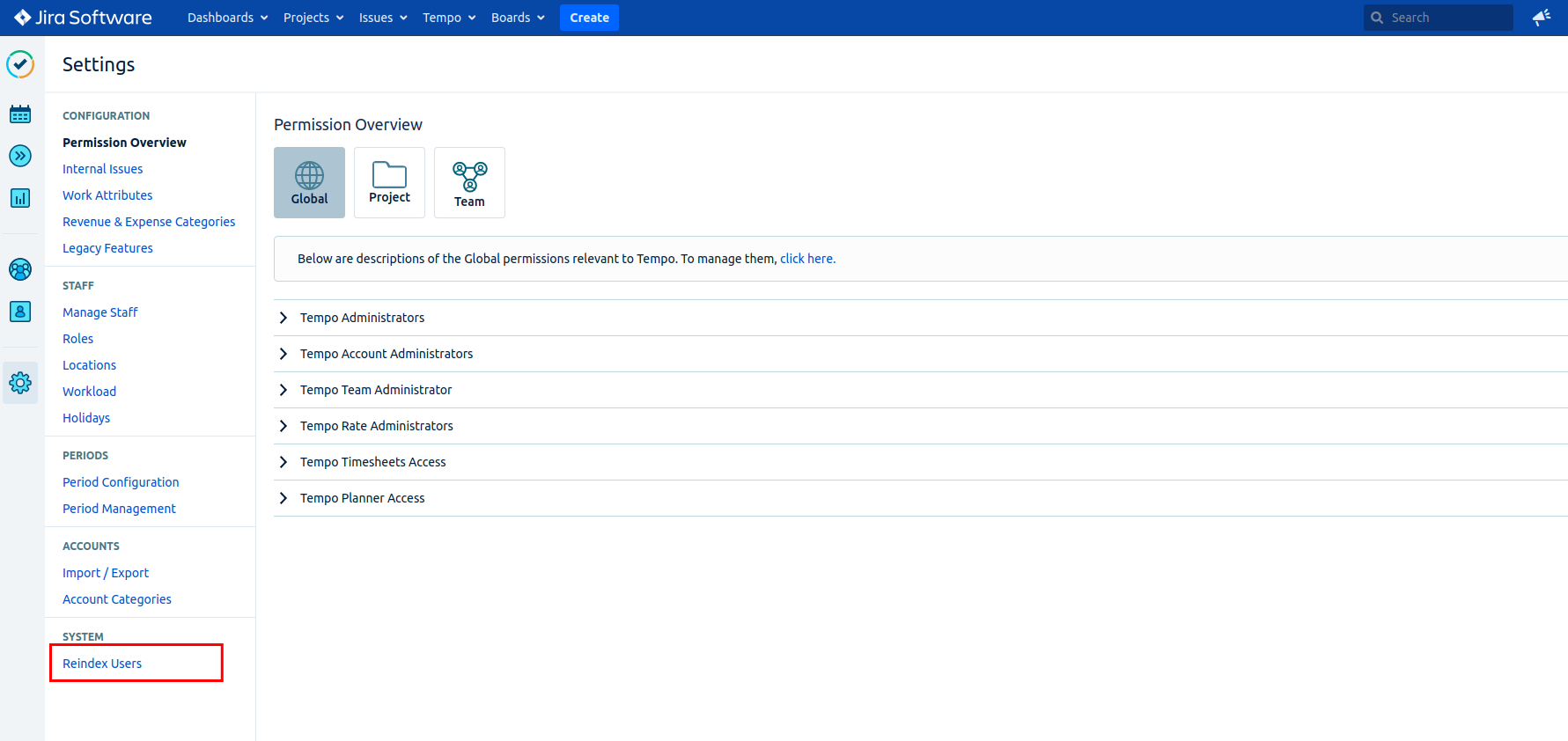Open the Tempo menu in top navigation
The image size is (1568, 741).
pos(448,18)
